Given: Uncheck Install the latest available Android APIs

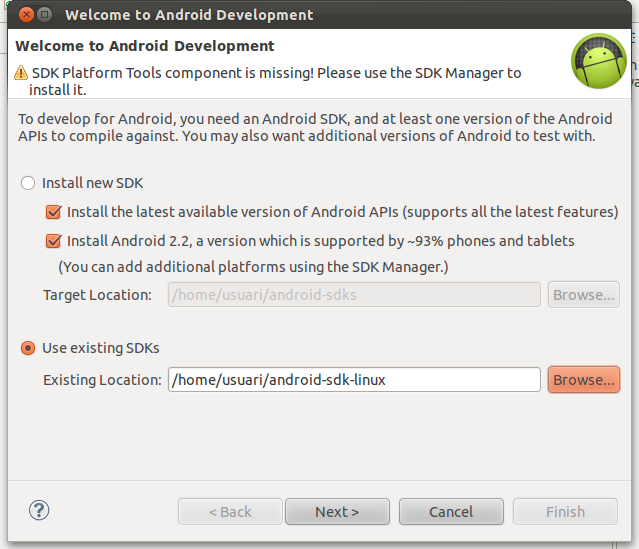Looking at the screenshot, I should [54, 212].
